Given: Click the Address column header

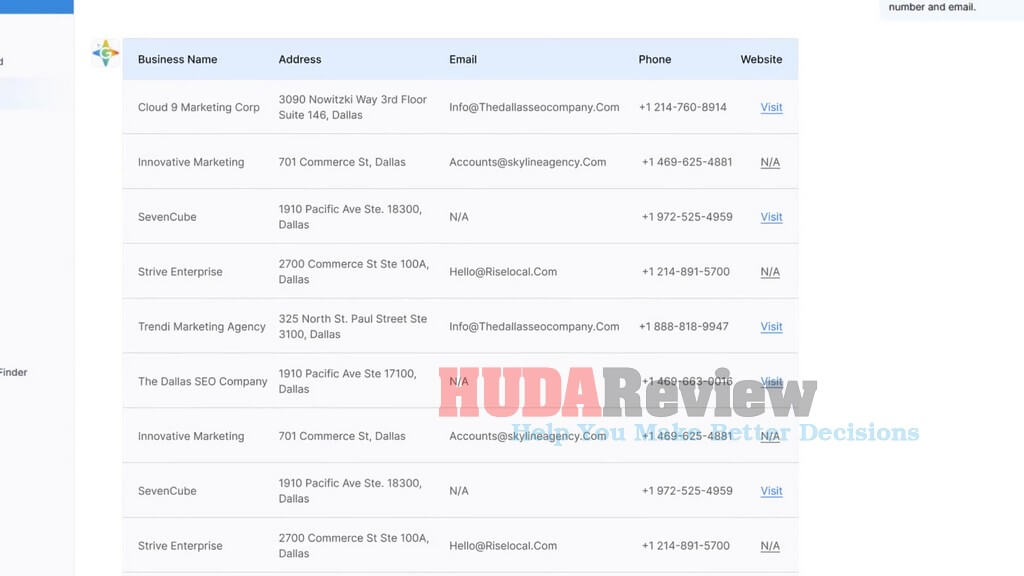Looking at the screenshot, I should (300, 59).
